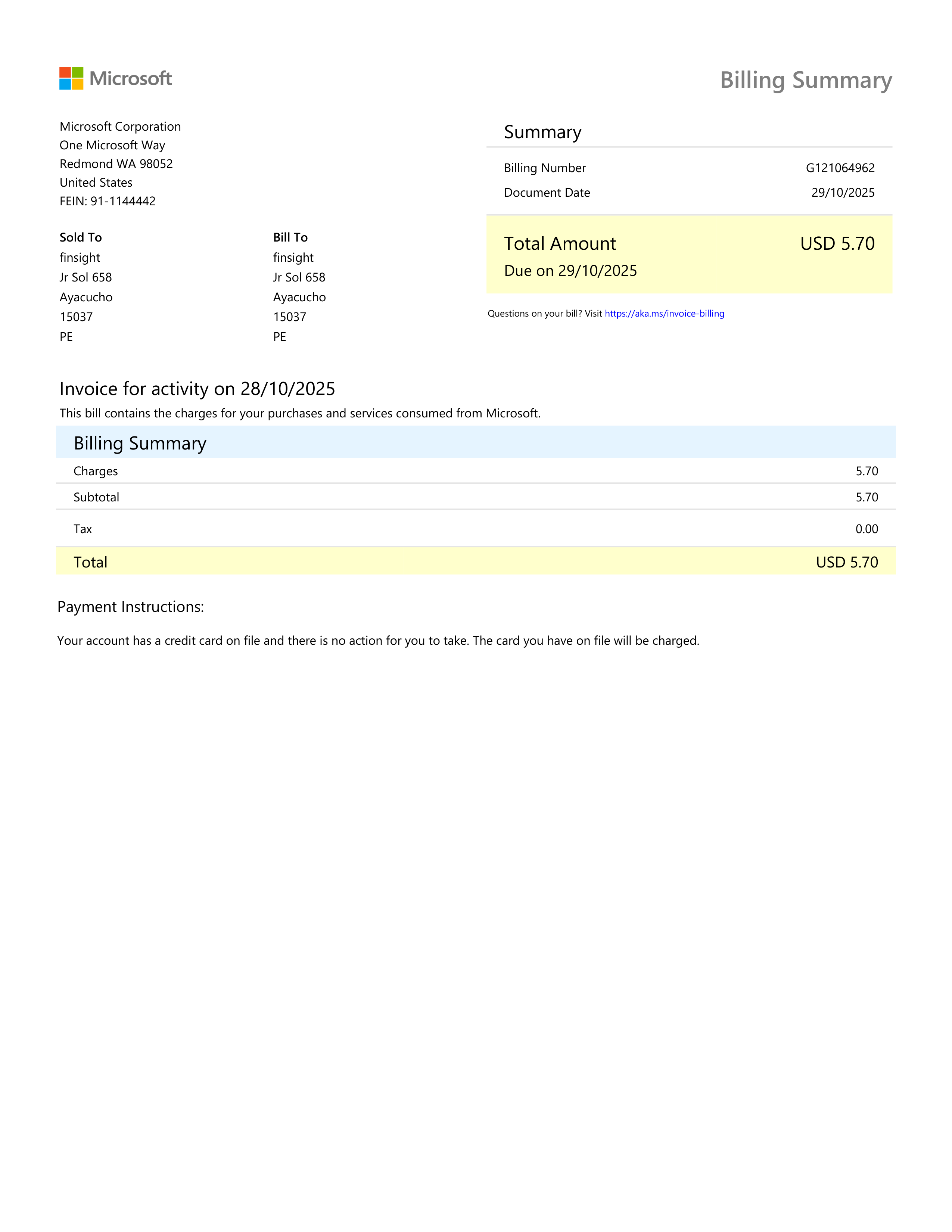Screen dimensions: 952x1232
Task: Click 'finsight' under Sold To
Action: (80, 258)
